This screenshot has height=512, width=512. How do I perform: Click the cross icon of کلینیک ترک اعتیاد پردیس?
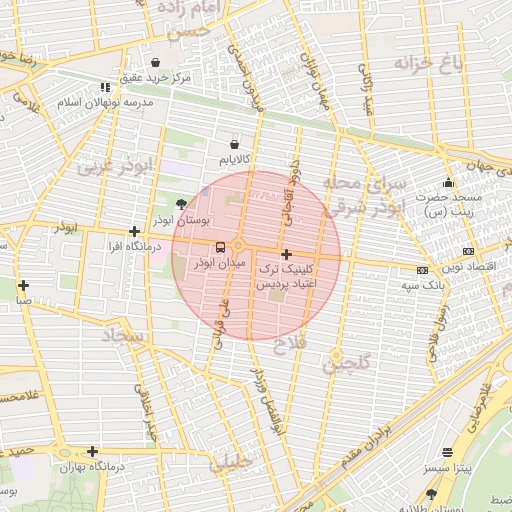[286, 255]
